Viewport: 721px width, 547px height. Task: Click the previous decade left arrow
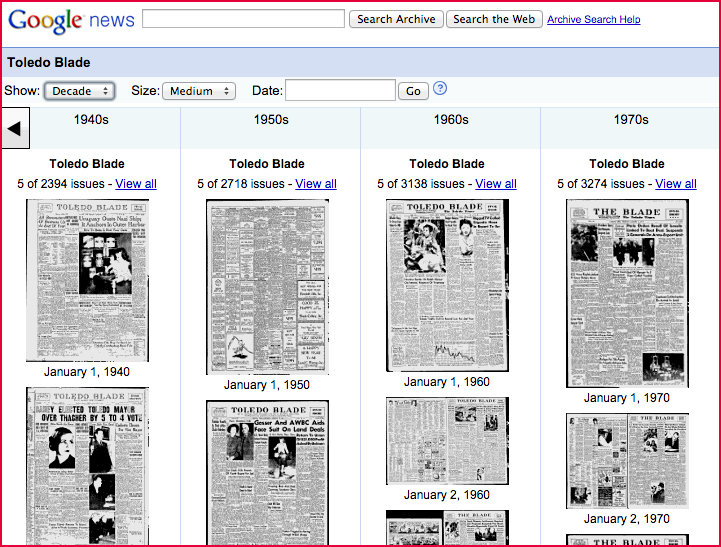[x=16, y=128]
